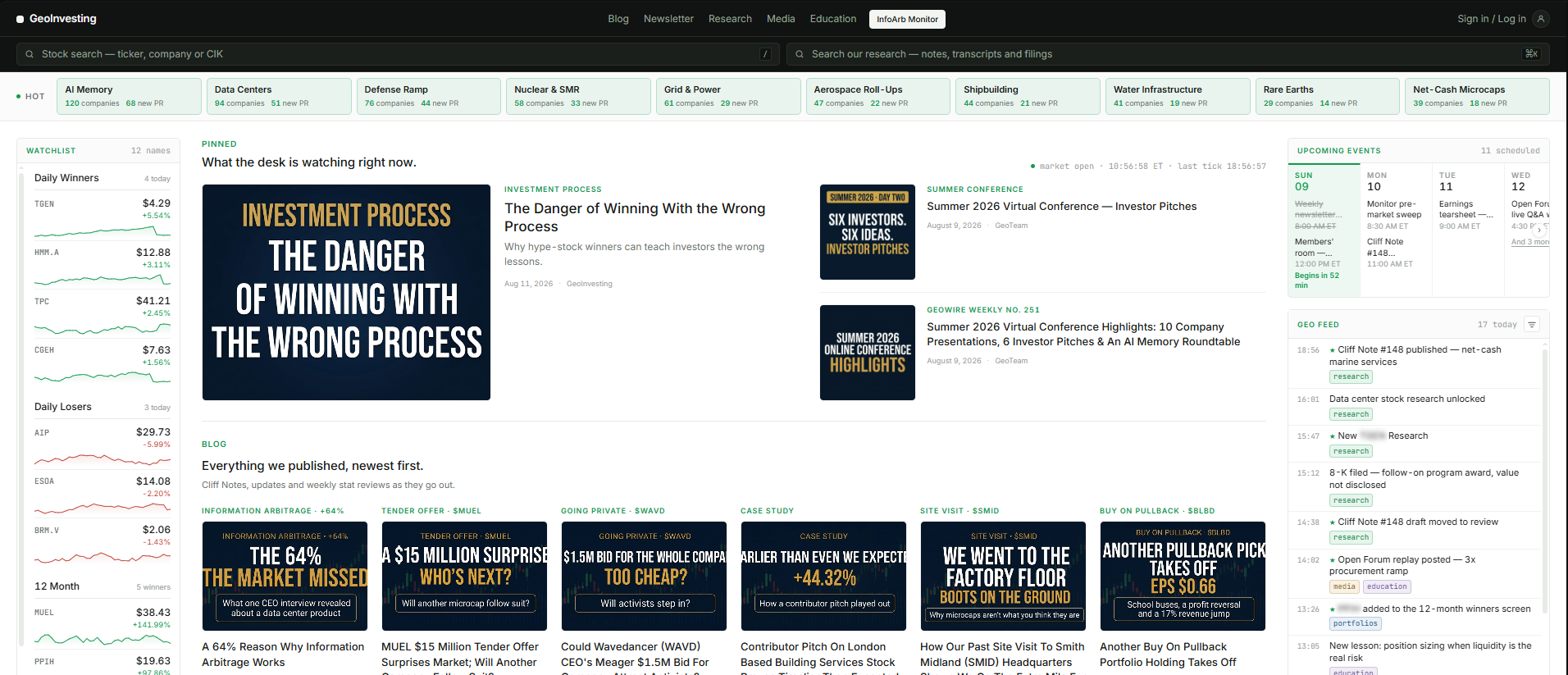Select the SUN 09 events day
The height and width of the screenshot is (675, 1568).
tap(1324, 230)
